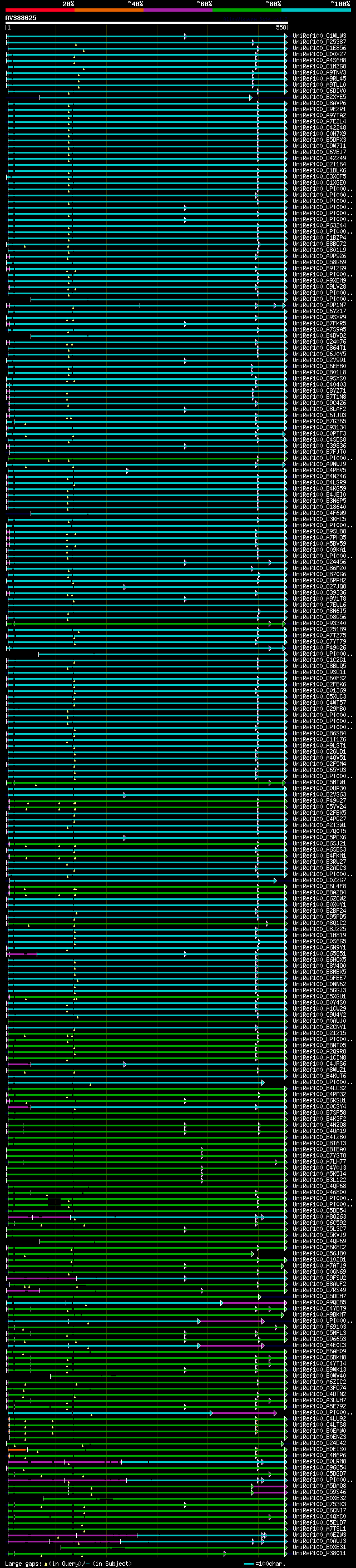356x1568 pixels.
Task: Click the UniRef100_C9SQ11 label
Action: pyautogui.click(x=319, y=672)
